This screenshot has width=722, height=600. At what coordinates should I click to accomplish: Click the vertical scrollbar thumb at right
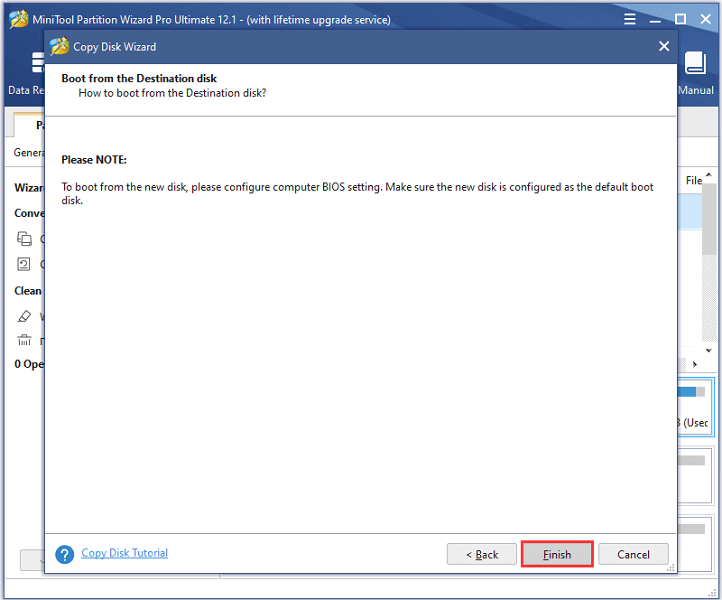709,219
